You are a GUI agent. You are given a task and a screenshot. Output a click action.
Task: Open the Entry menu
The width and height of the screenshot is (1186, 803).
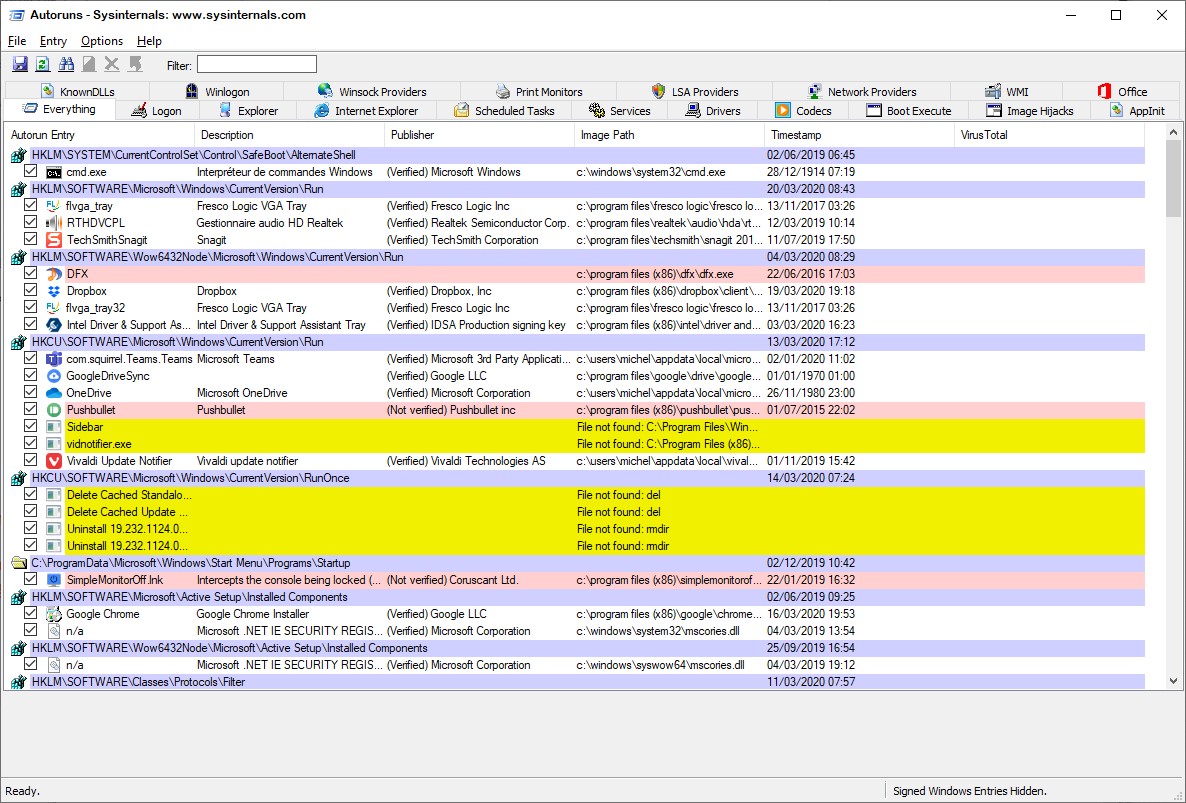[x=53, y=41]
